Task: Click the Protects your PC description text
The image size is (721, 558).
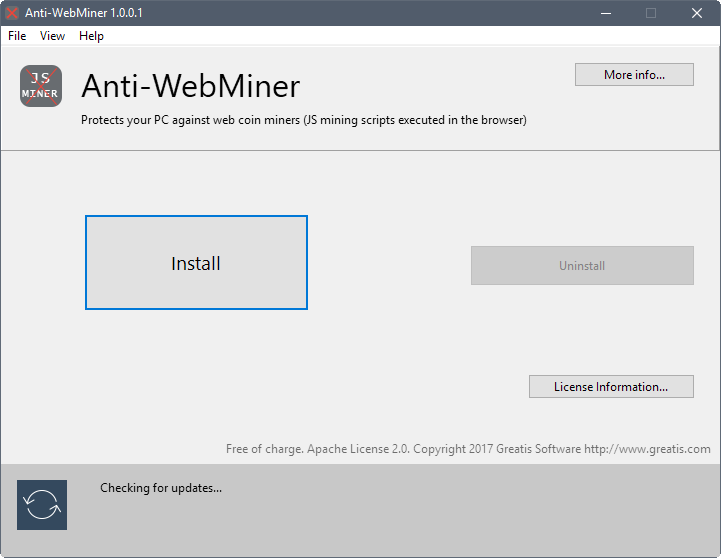Action: (303, 120)
